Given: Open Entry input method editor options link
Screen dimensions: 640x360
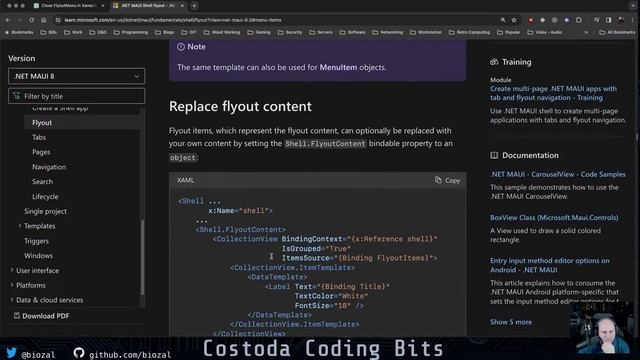Looking at the screenshot, I should (550, 265).
